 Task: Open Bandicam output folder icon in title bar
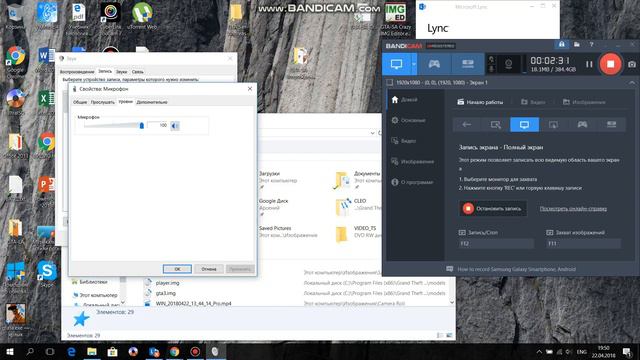(577, 44)
